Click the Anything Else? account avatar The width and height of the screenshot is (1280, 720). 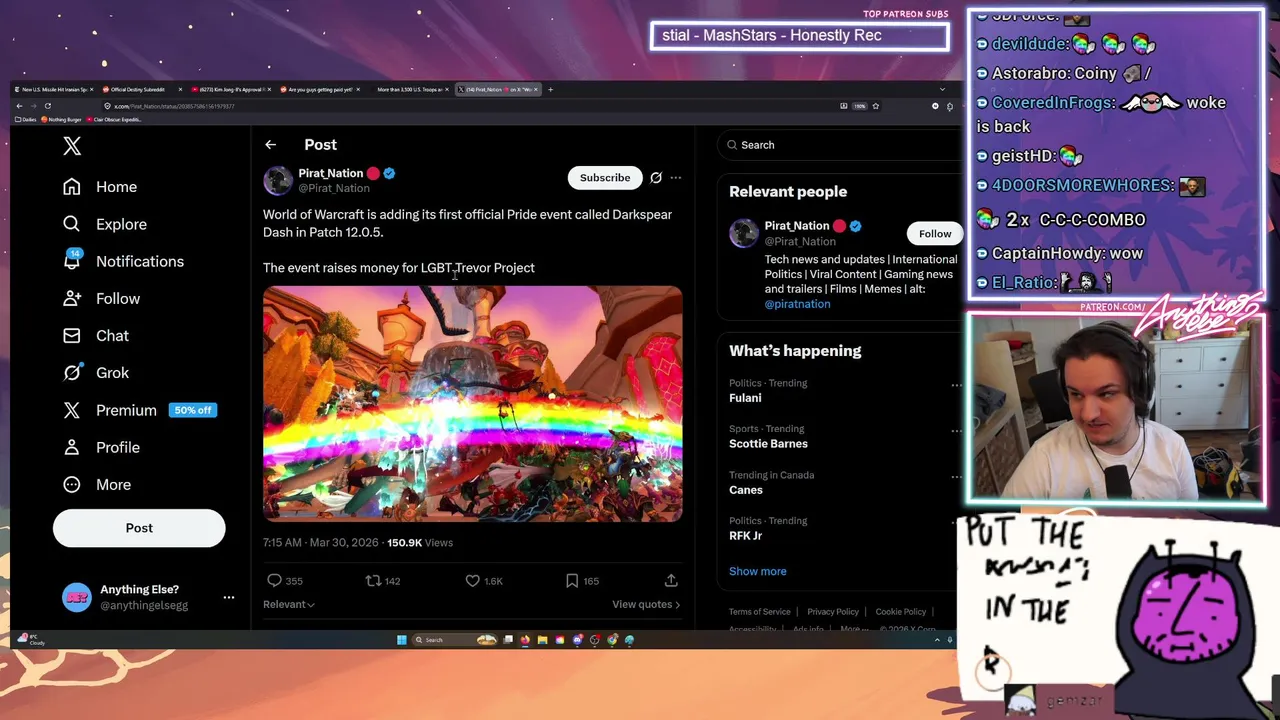pyautogui.click(x=76, y=597)
